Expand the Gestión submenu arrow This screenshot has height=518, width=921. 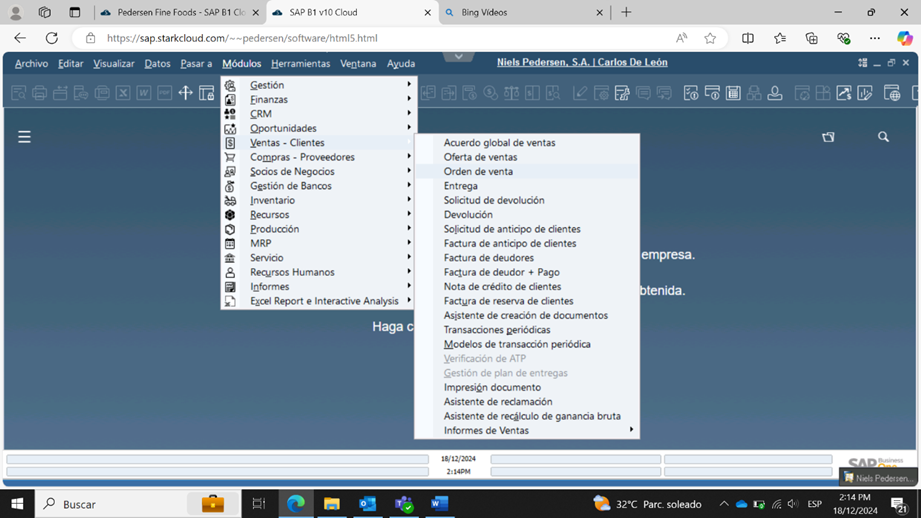click(x=409, y=85)
